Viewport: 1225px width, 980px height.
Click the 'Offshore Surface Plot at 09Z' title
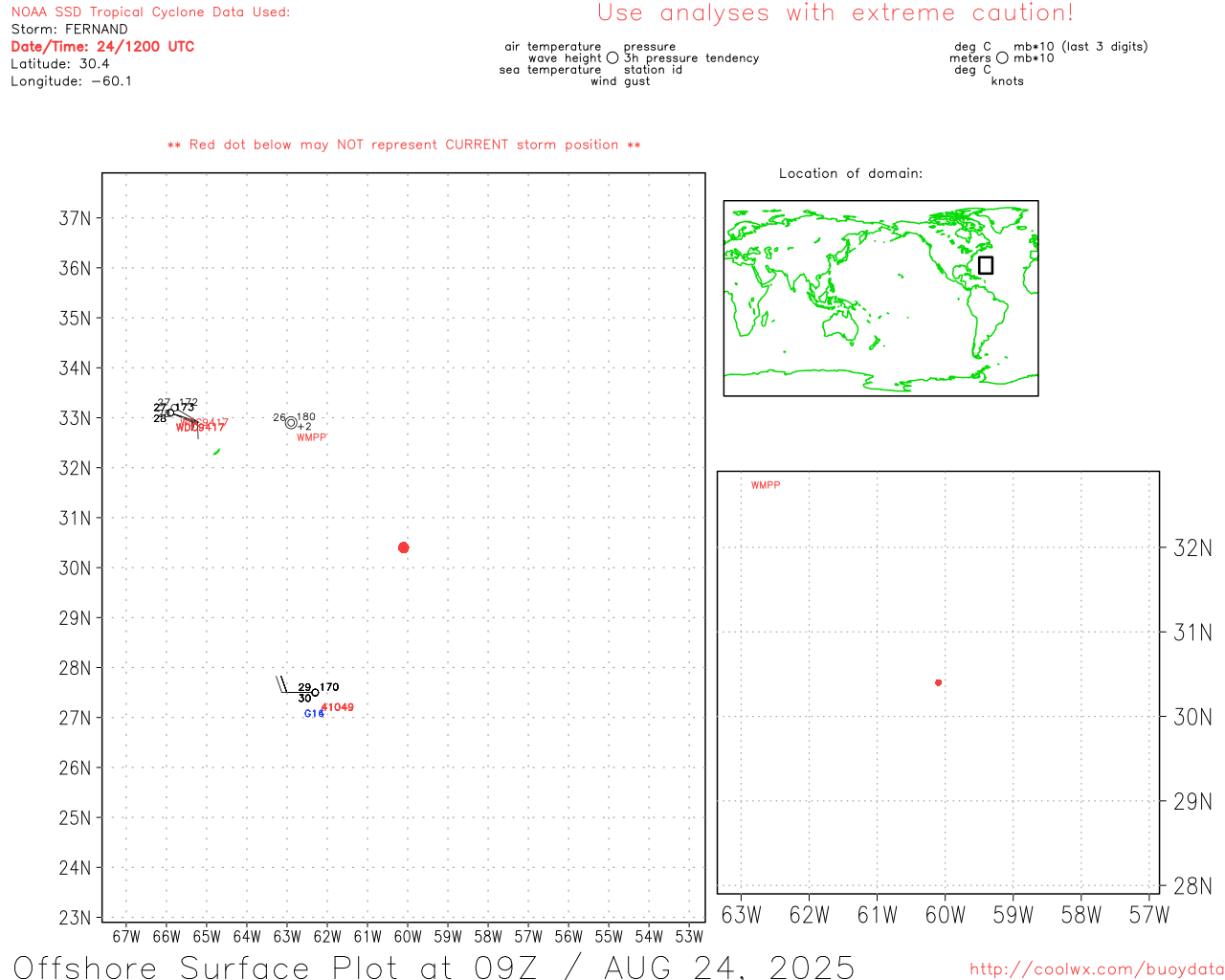[x=434, y=967]
